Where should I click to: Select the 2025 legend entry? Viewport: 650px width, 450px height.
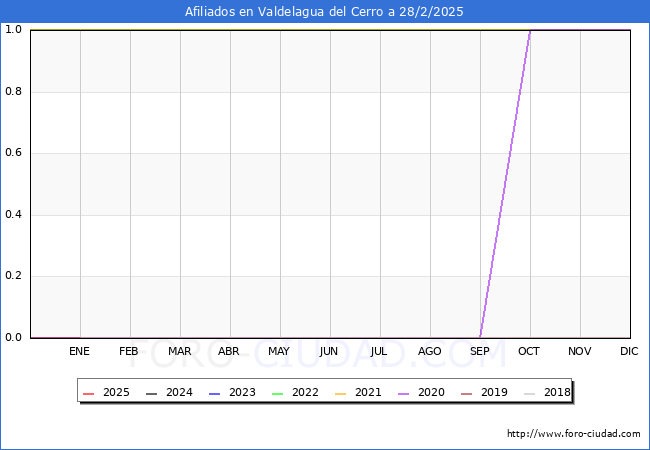(x=106, y=392)
